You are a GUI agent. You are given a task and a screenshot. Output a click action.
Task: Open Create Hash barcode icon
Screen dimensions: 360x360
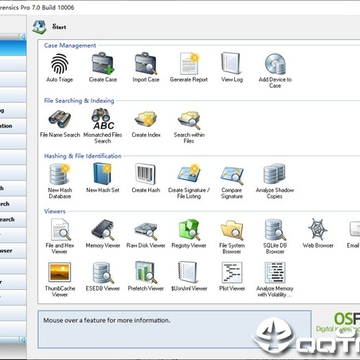(x=146, y=174)
